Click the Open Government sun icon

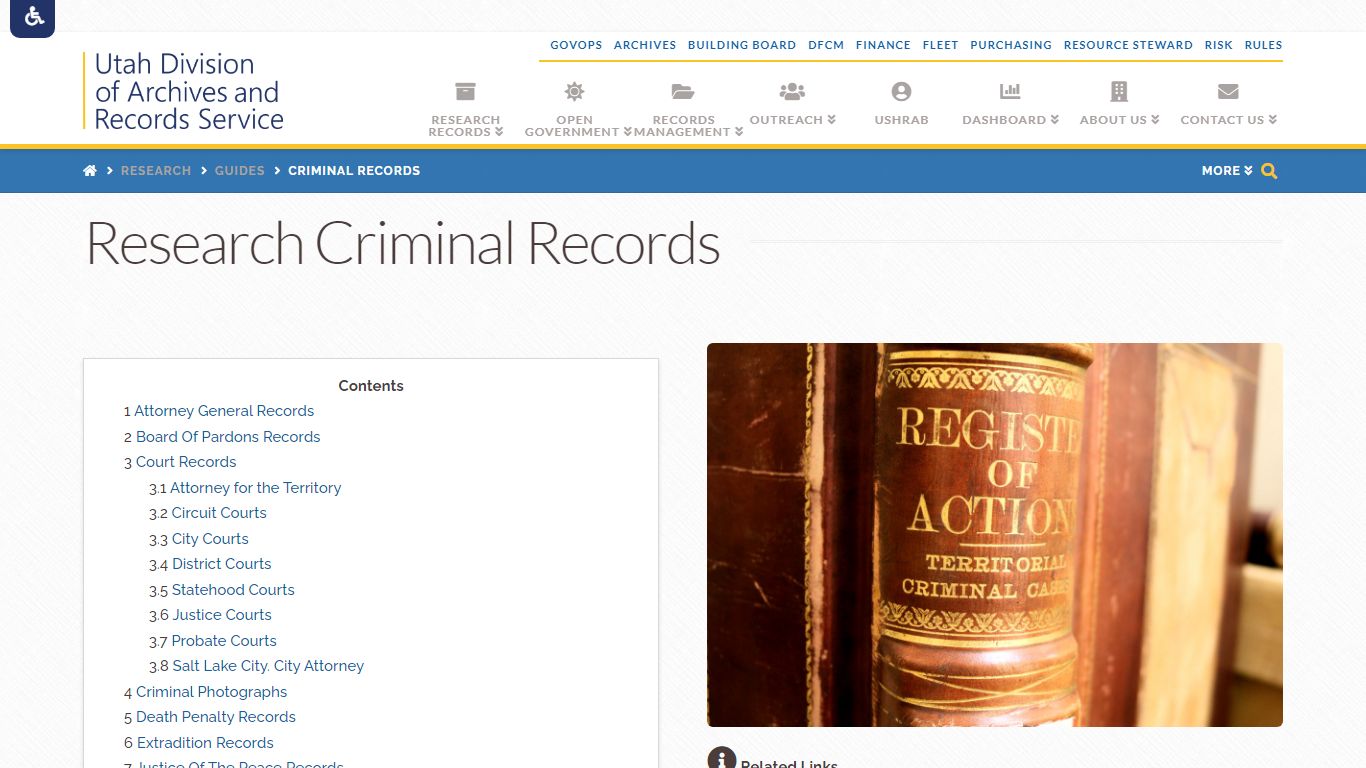pos(574,92)
